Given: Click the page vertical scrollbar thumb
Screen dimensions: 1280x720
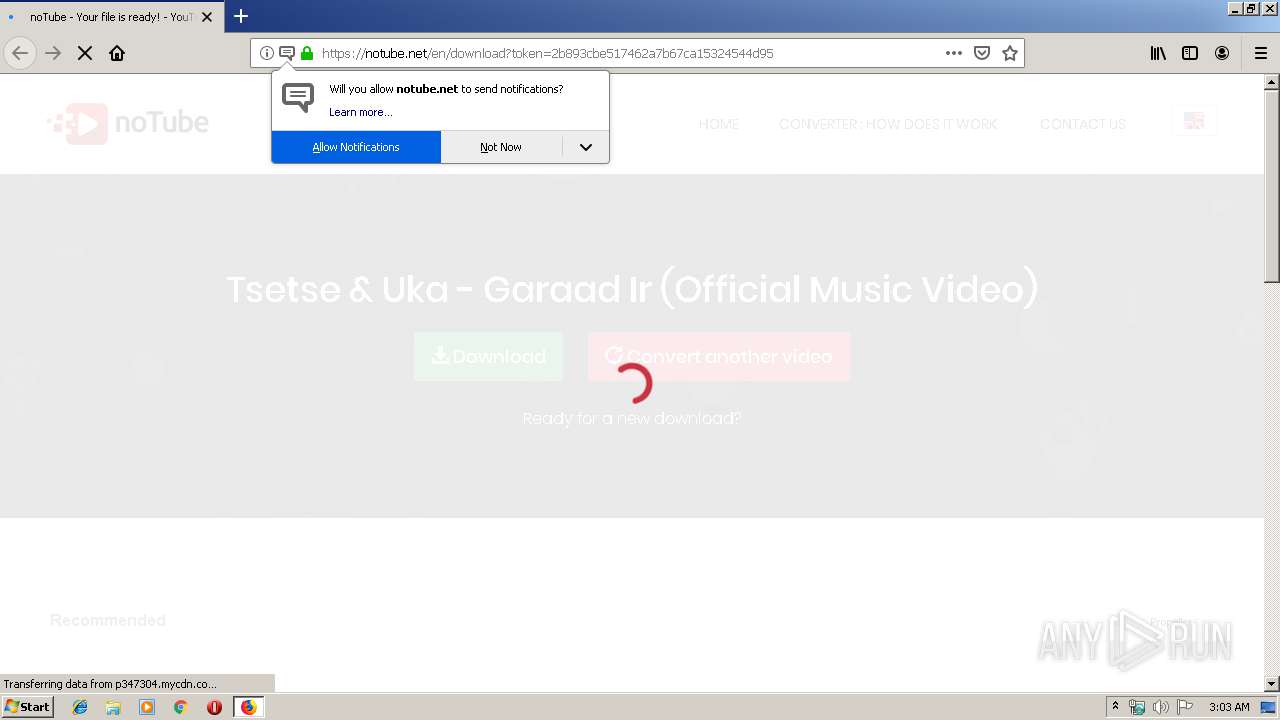Looking at the screenshot, I should tap(1272, 185).
